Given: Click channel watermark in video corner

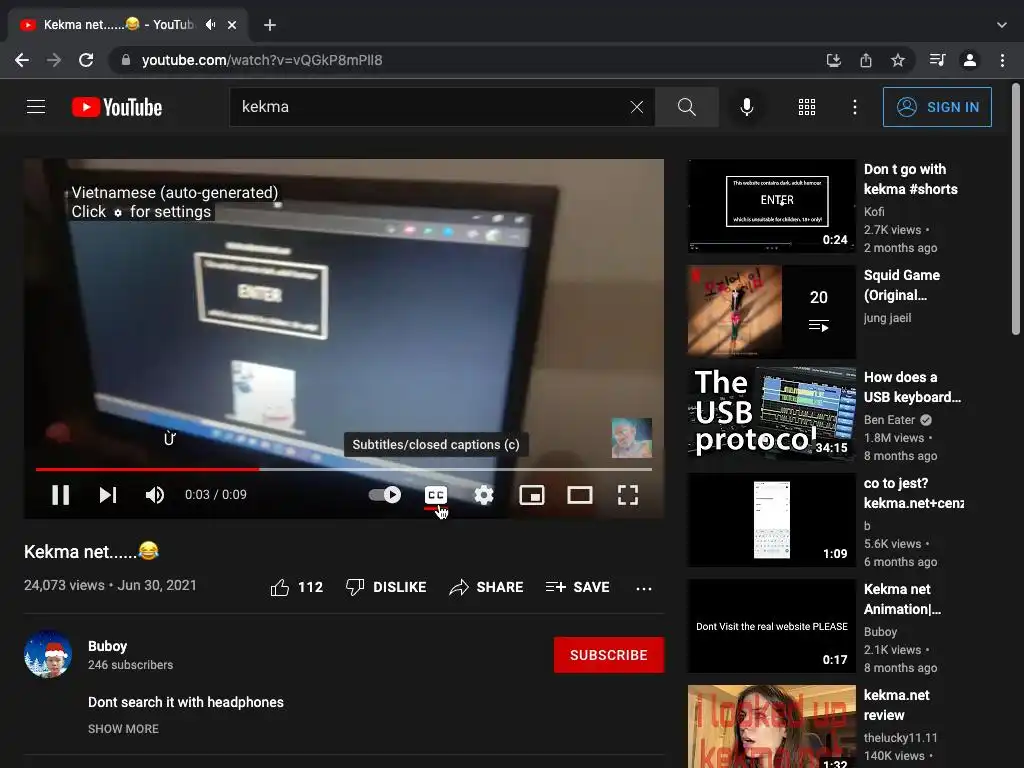Looking at the screenshot, I should (632, 438).
